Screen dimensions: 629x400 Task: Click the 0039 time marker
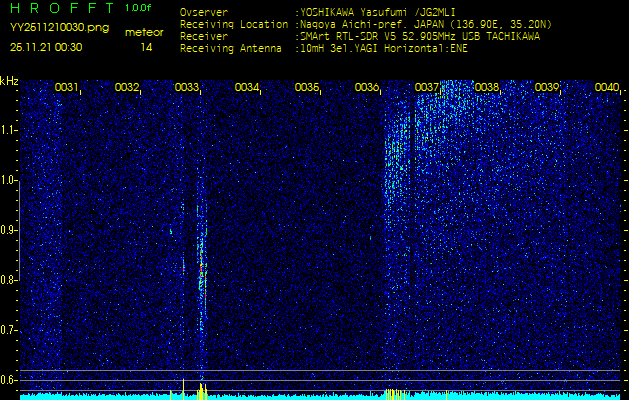tap(547, 87)
